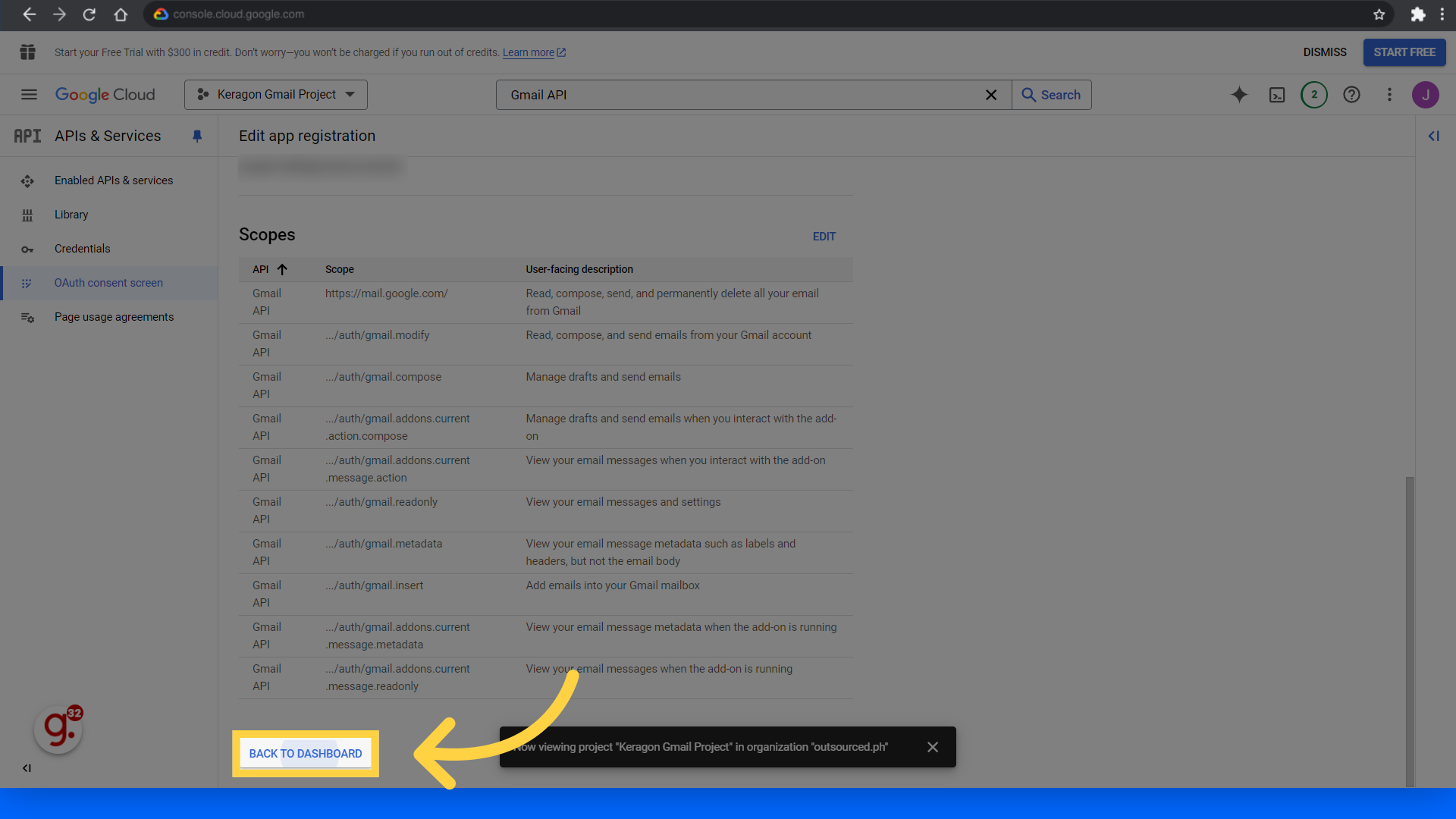
Task: Select the .../auth/gmail.compose scope cell
Action: [383, 377]
